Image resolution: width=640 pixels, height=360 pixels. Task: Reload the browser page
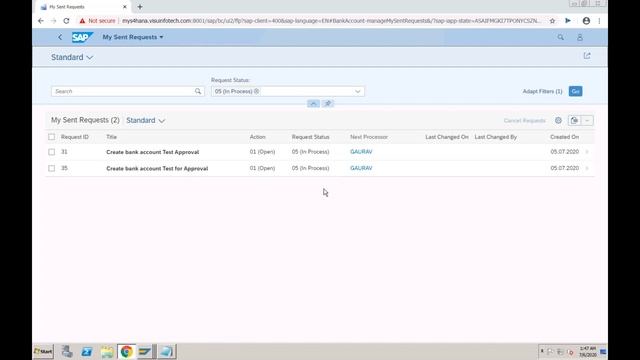tap(66, 21)
